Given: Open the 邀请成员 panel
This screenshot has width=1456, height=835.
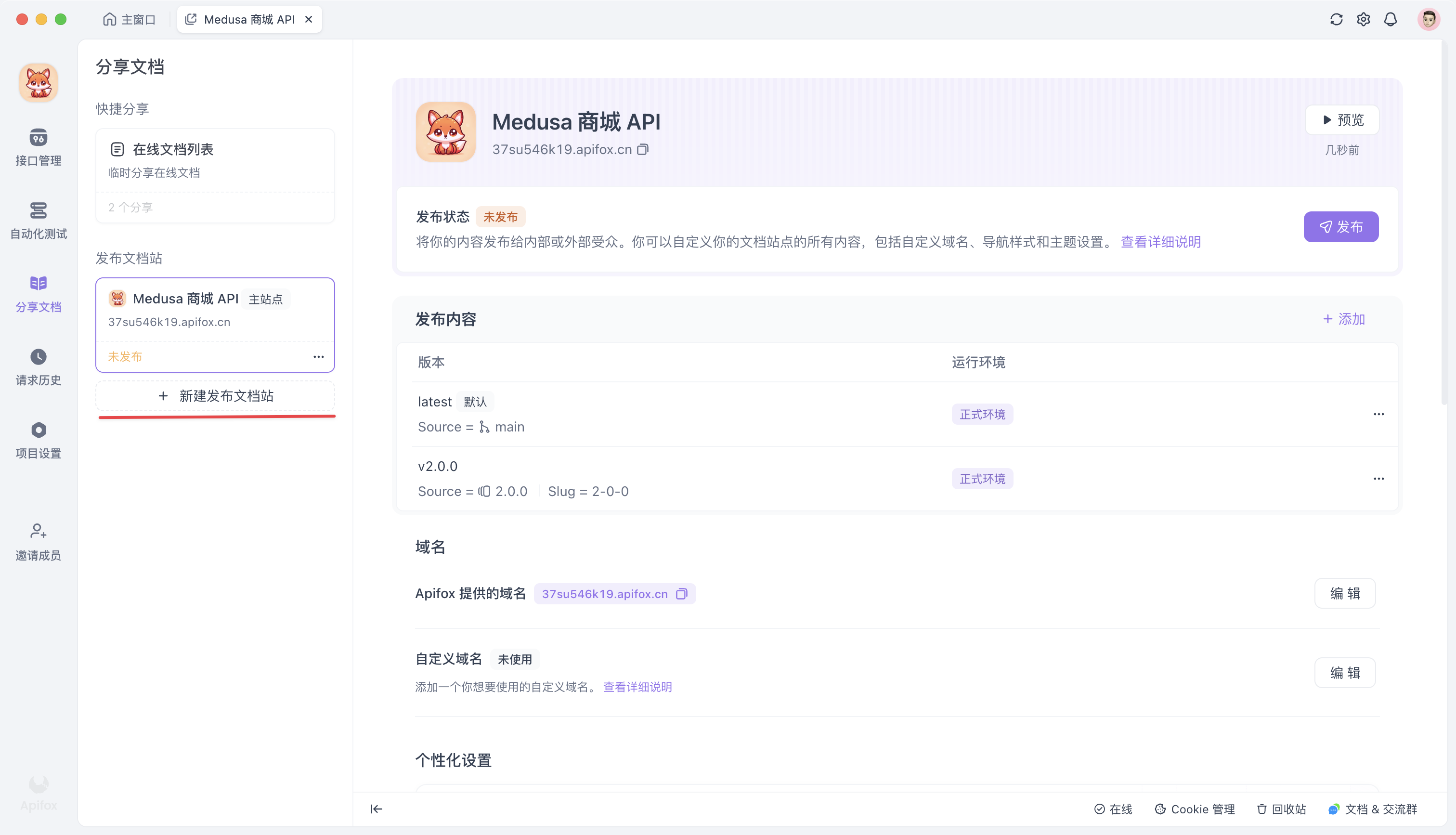Looking at the screenshot, I should click(38, 541).
